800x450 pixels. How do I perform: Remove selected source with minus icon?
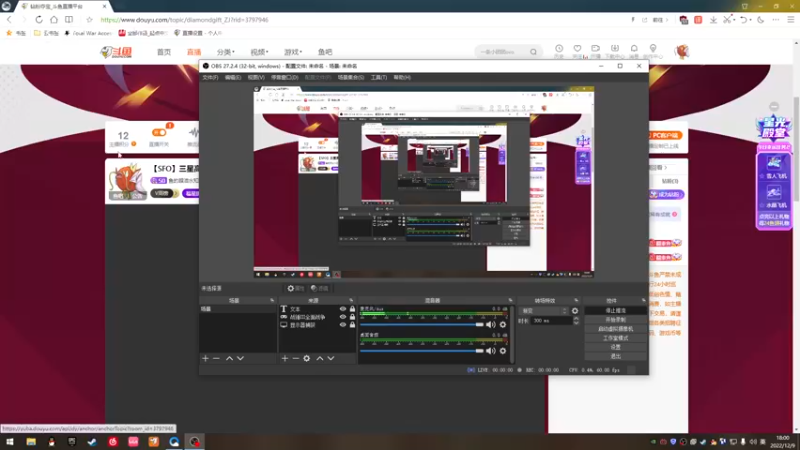point(295,359)
